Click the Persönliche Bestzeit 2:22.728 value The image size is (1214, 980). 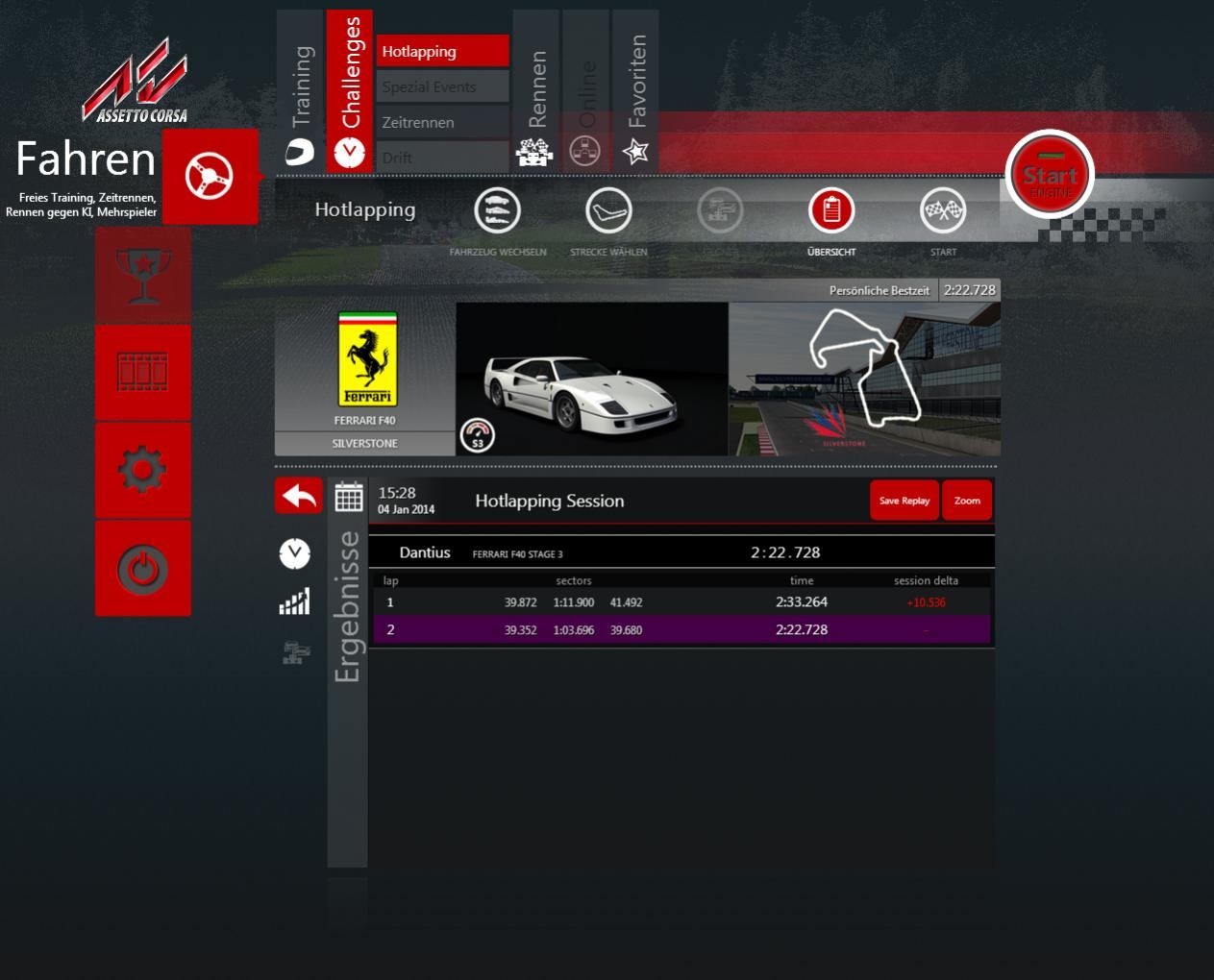tap(969, 290)
